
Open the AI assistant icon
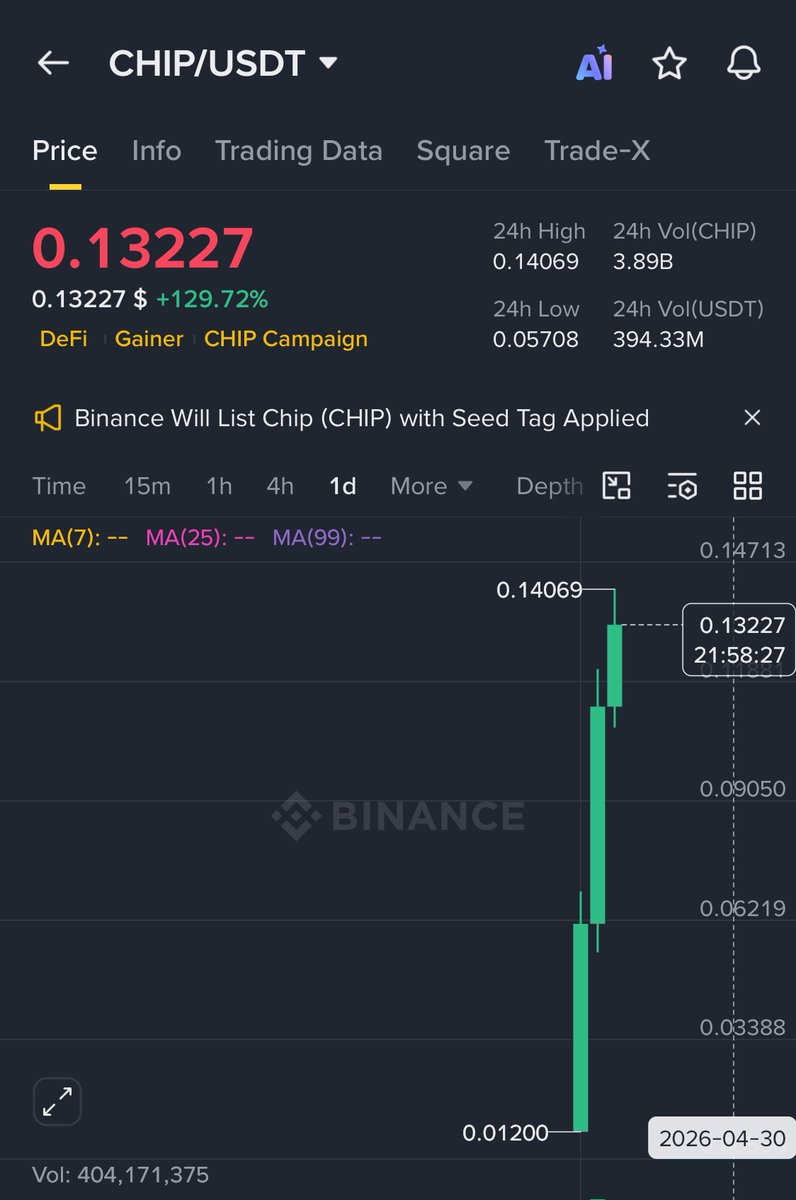594,65
